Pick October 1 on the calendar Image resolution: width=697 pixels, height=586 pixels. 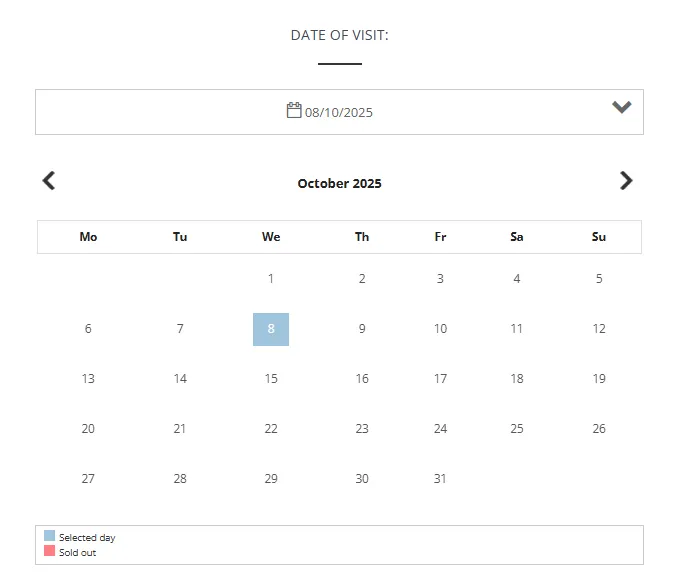271,279
